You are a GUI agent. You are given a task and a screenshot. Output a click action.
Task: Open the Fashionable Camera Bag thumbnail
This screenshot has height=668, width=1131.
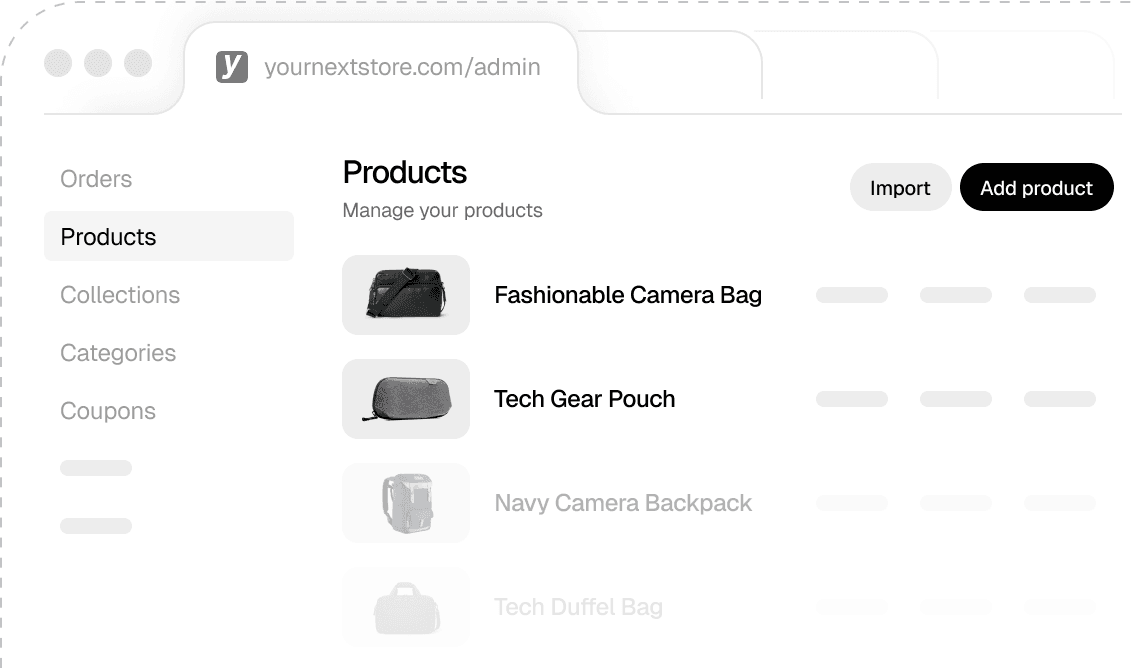pos(406,295)
